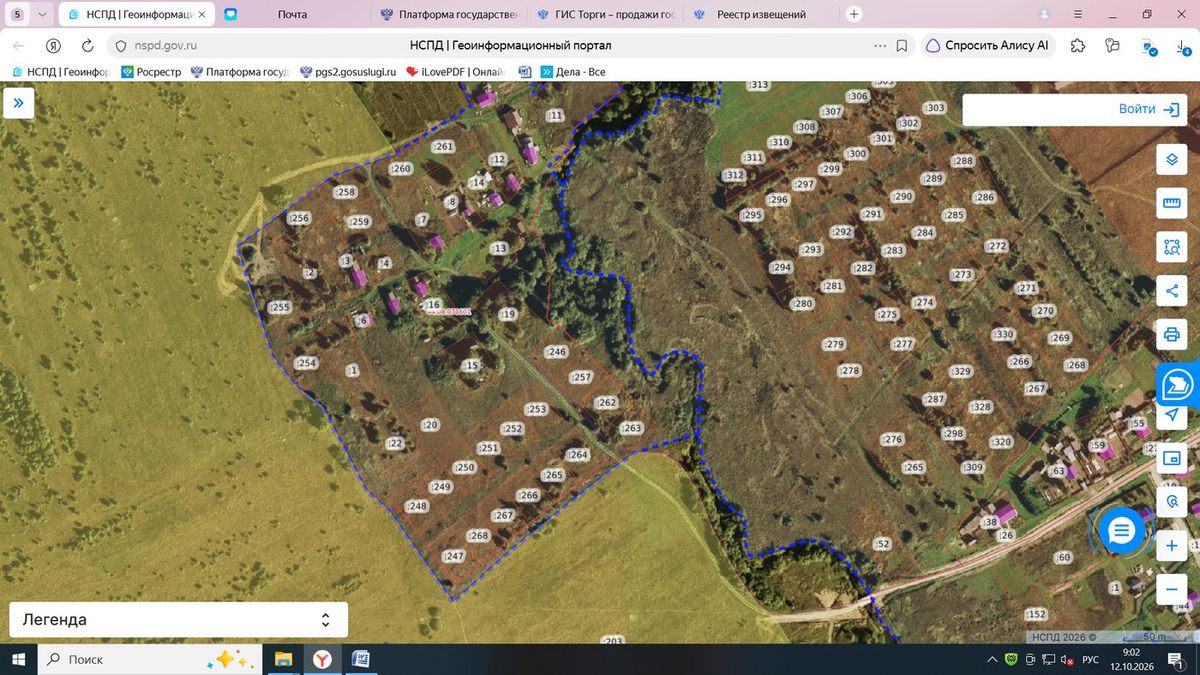Select parcel label 246 on map
Image resolution: width=1200 pixels, height=675 pixels.
(x=556, y=352)
